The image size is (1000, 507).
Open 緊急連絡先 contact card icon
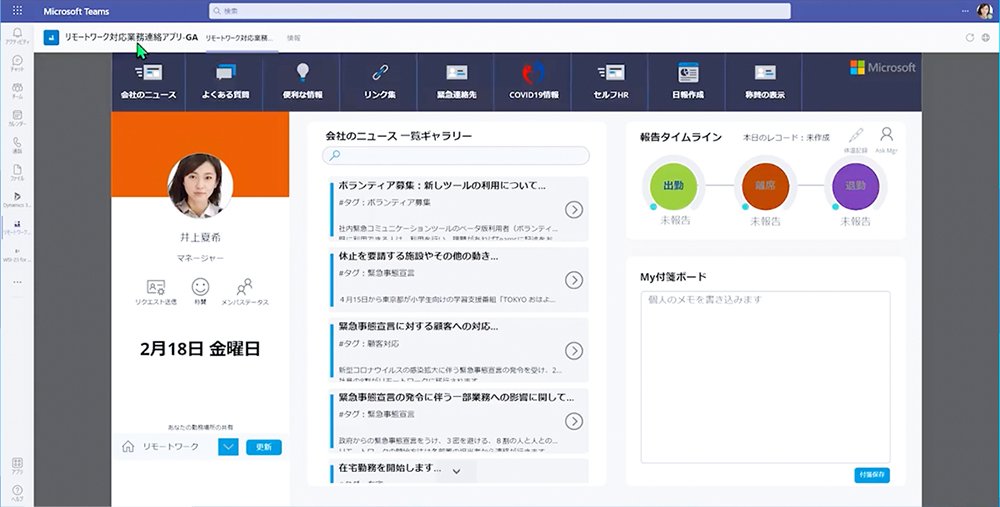(457, 73)
